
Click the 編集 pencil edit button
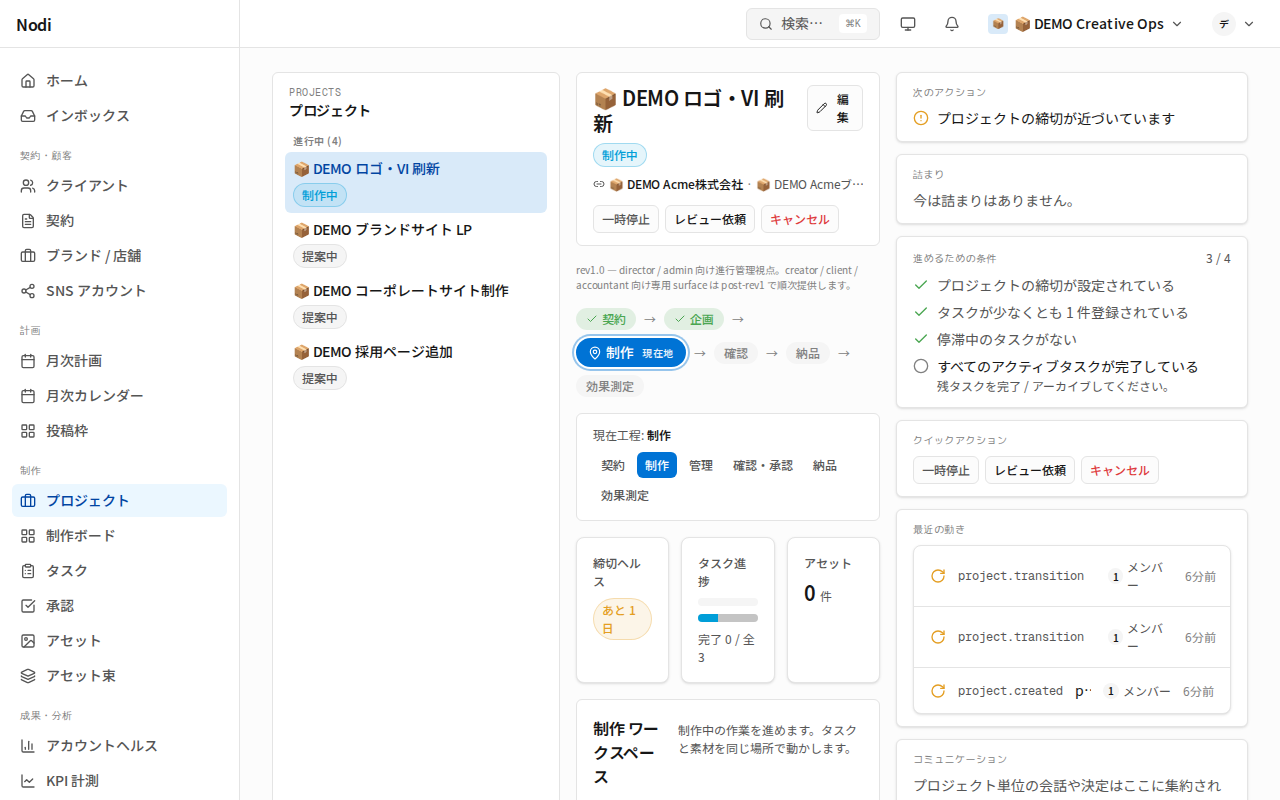coord(835,108)
